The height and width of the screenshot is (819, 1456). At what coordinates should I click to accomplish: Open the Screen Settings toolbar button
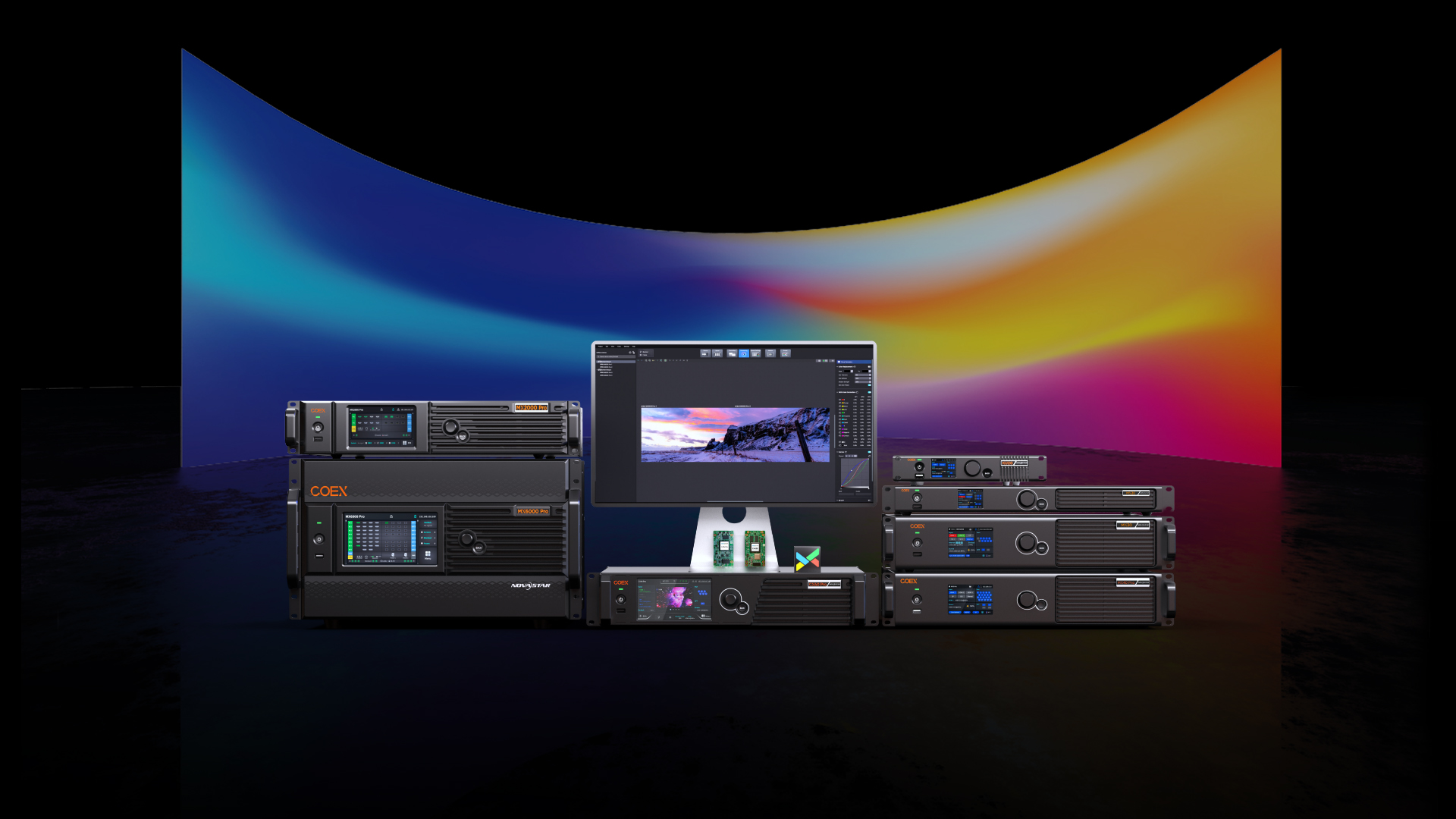click(x=755, y=354)
